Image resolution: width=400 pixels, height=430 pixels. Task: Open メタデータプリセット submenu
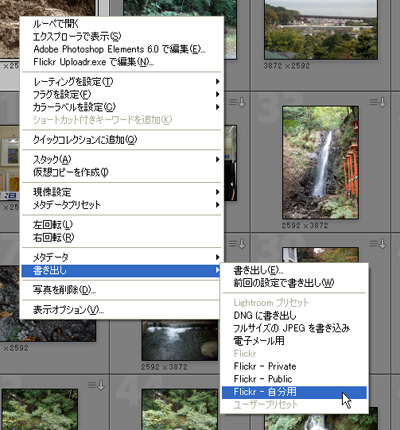pos(122,205)
